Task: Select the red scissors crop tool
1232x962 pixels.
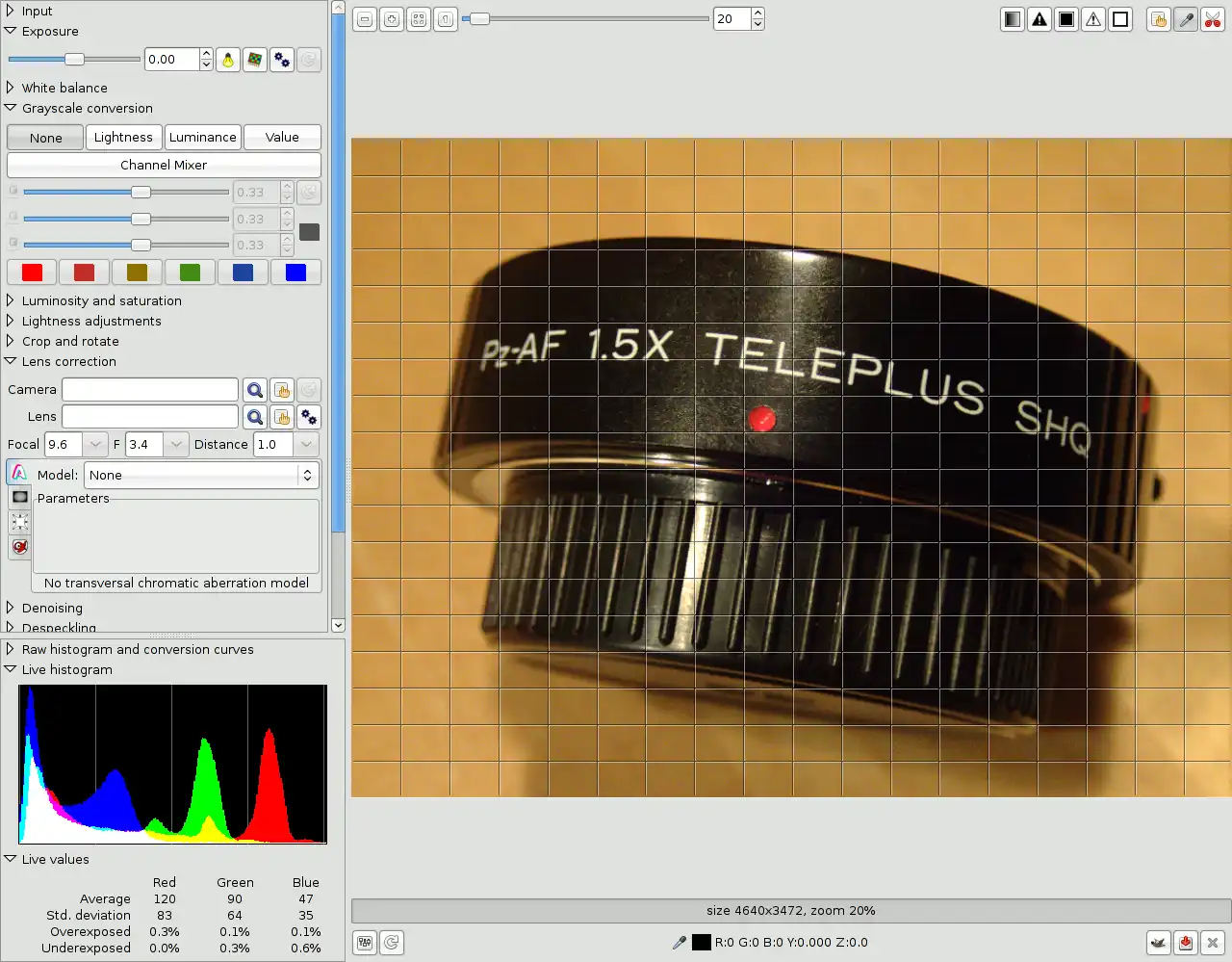Action: click(x=1213, y=19)
